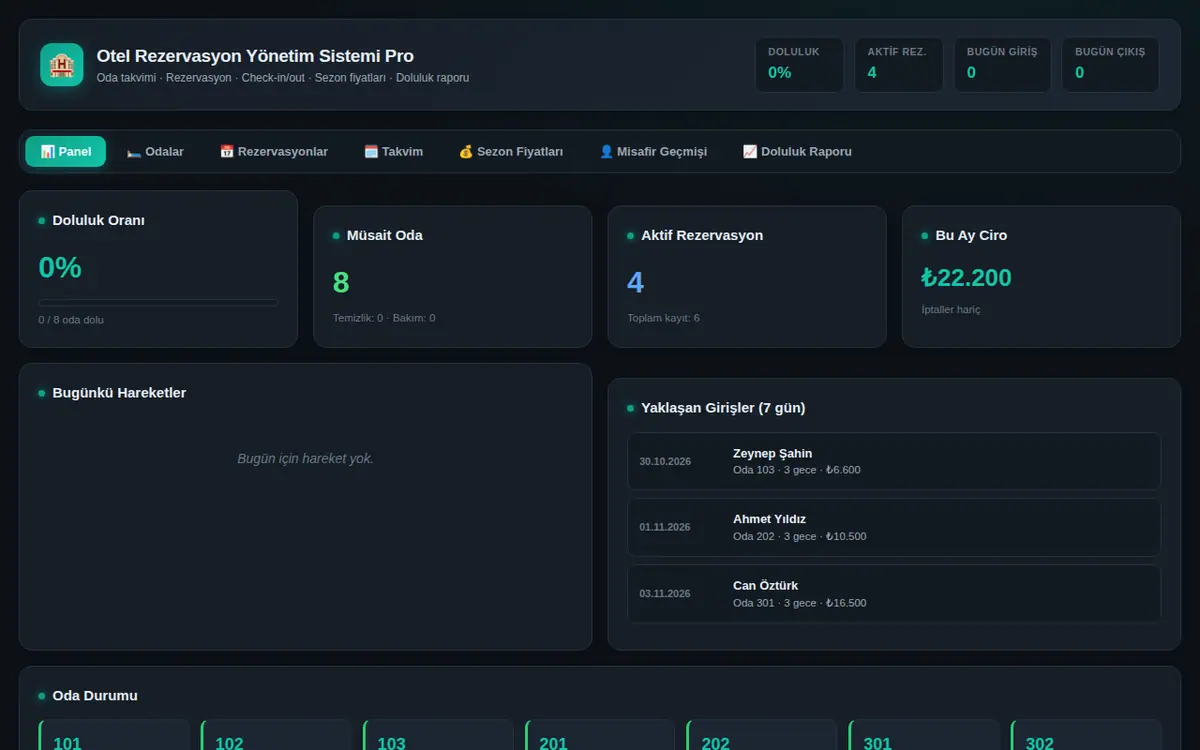Select room card 201
This screenshot has height=750, width=1200.
(x=600, y=735)
